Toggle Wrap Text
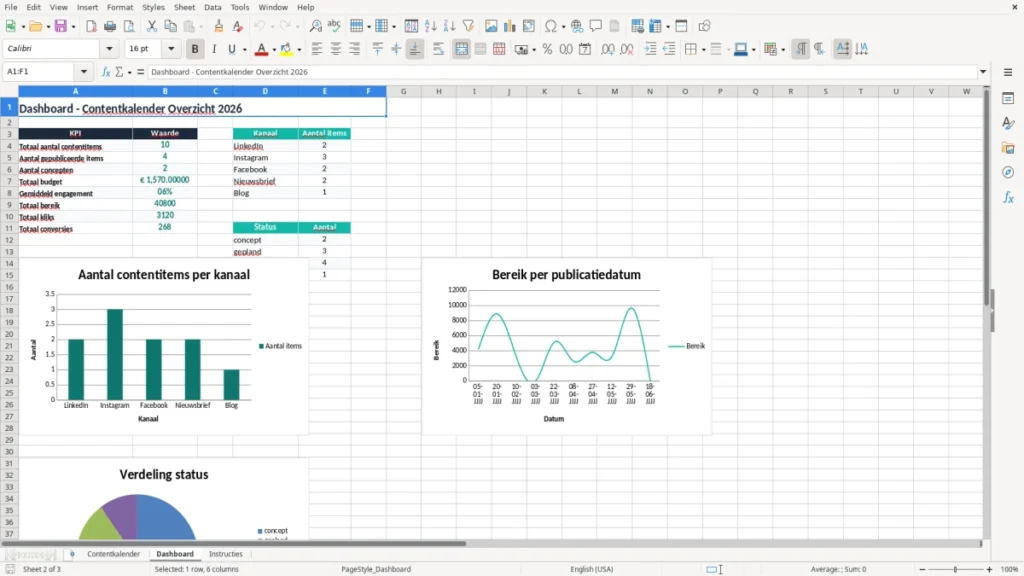Screen dimensions: 1024x576 pyautogui.click(x=438, y=49)
